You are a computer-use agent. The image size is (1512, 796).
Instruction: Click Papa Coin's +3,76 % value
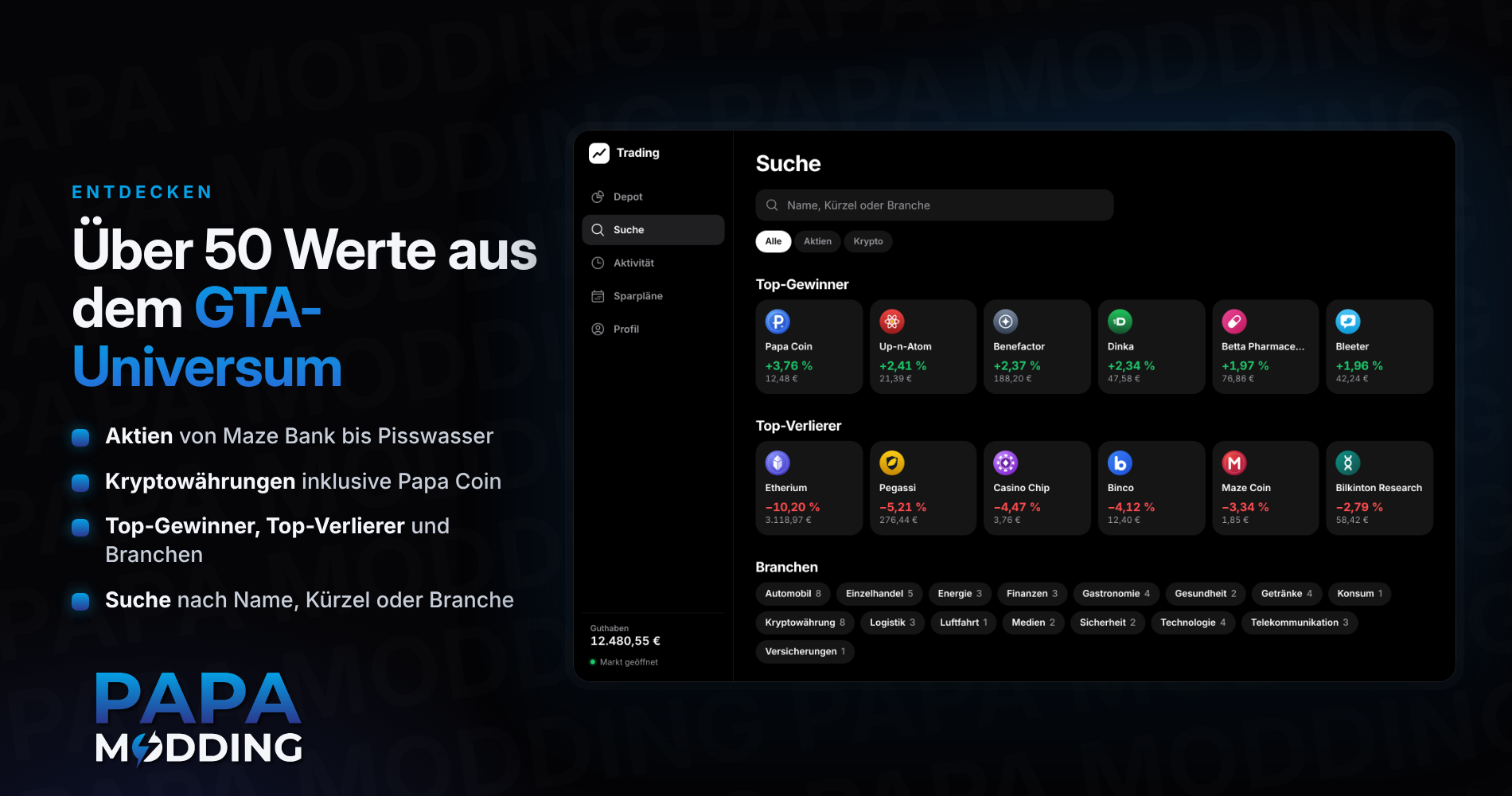coord(789,366)
